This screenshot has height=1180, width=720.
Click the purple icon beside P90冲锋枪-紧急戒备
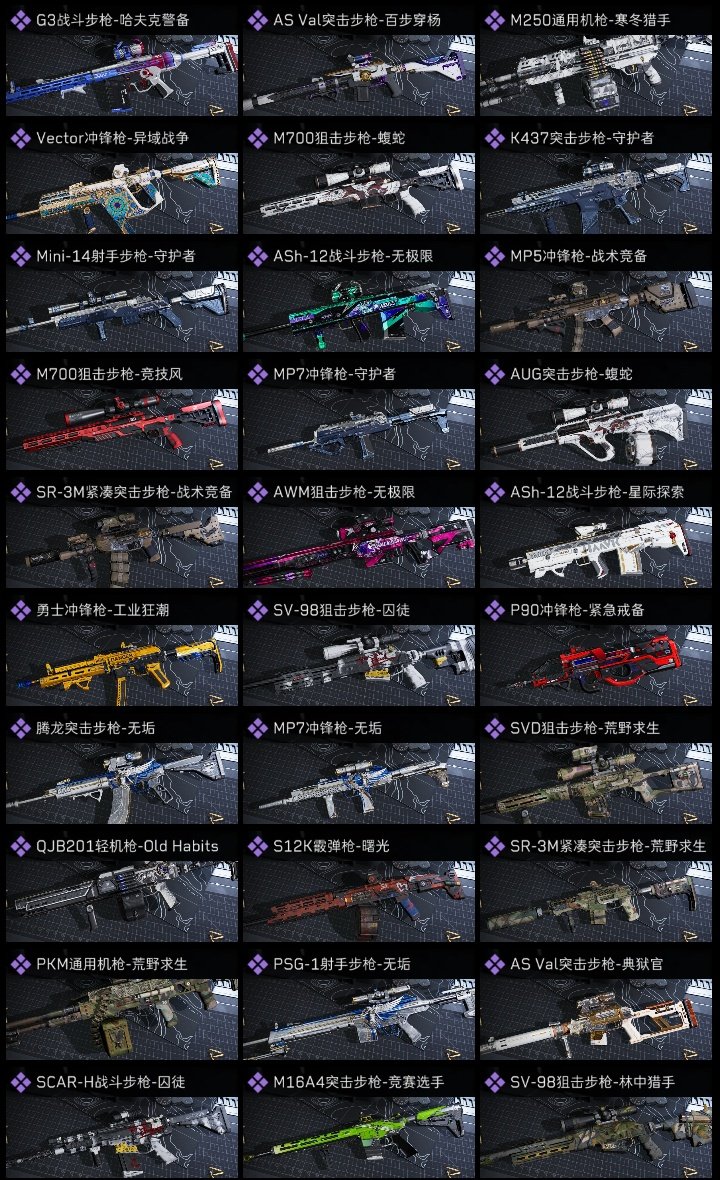point(495,610)
